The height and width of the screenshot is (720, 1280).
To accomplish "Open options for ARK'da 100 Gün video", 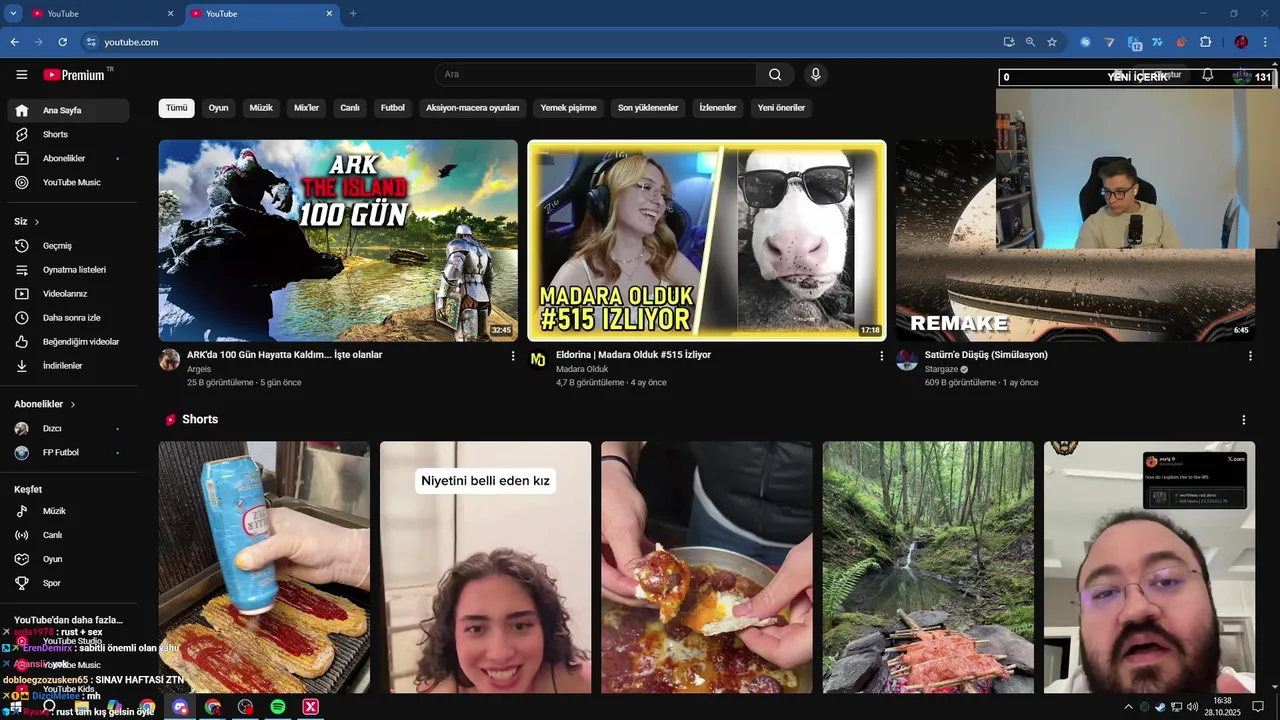I will (x=513, y=356).
